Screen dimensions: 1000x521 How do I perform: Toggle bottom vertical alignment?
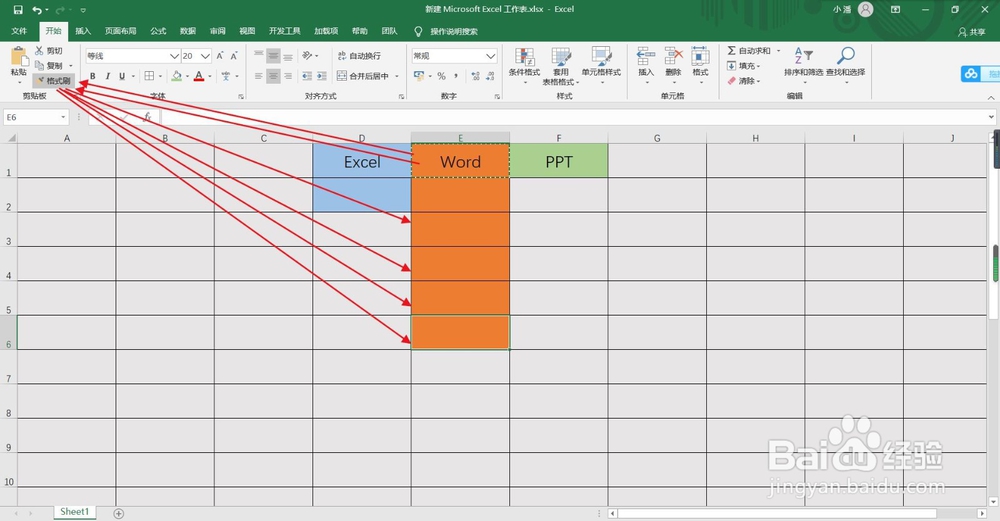click(288, 56)
